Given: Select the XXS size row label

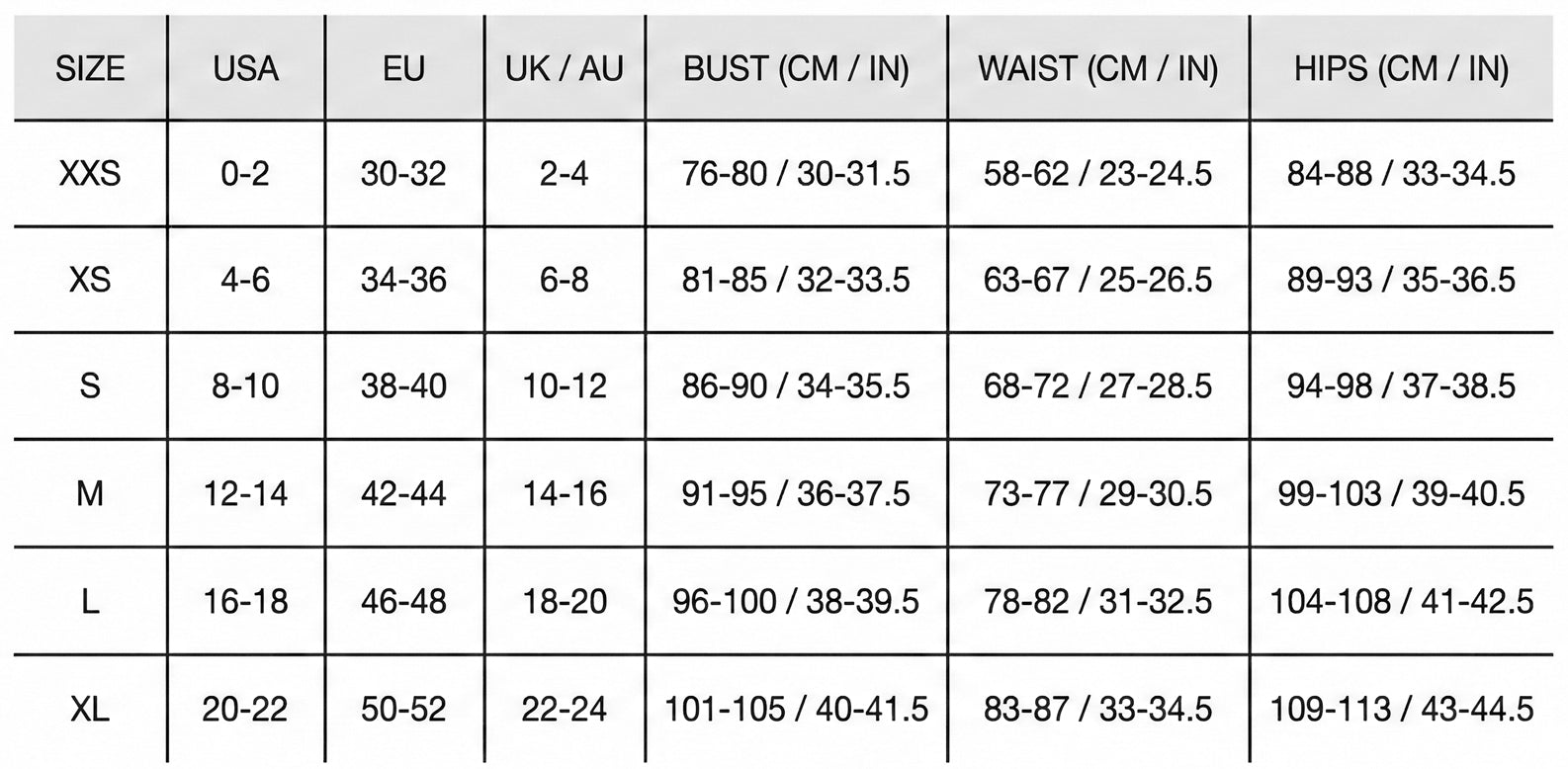Looking at the screenshot, I should [x=90, y=175].
